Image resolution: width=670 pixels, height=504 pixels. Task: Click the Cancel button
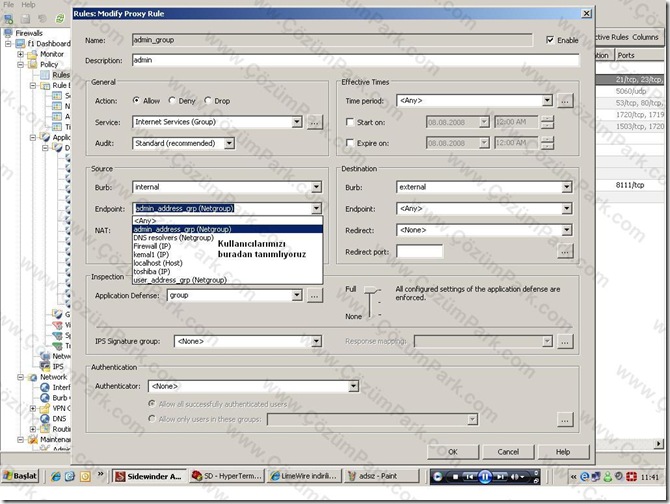[x=508, y=452]
